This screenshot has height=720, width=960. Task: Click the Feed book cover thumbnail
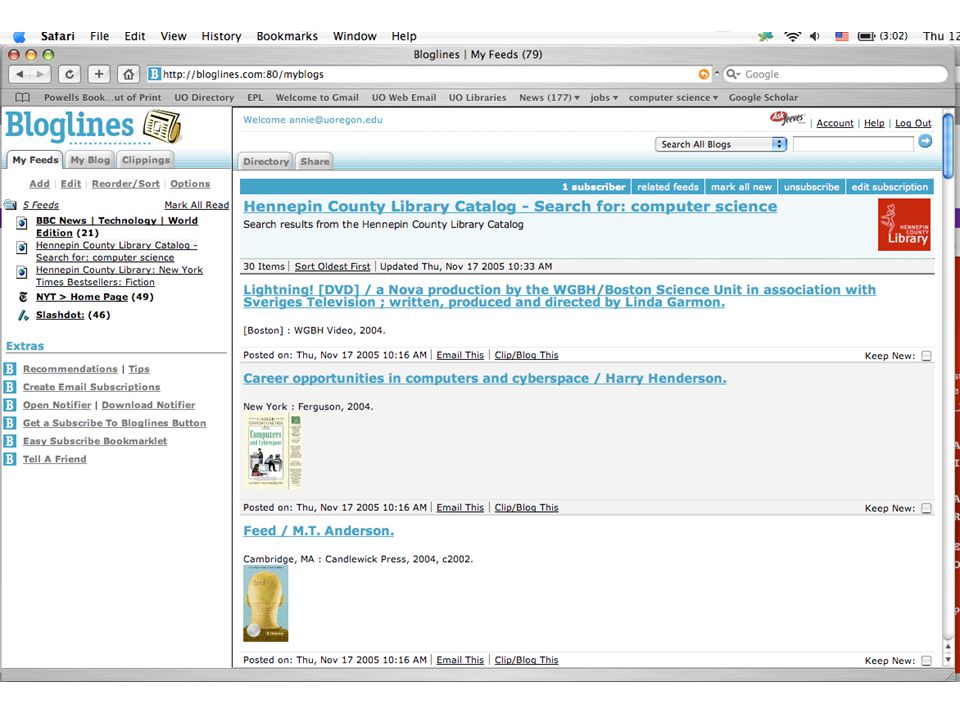pos(266,603)
